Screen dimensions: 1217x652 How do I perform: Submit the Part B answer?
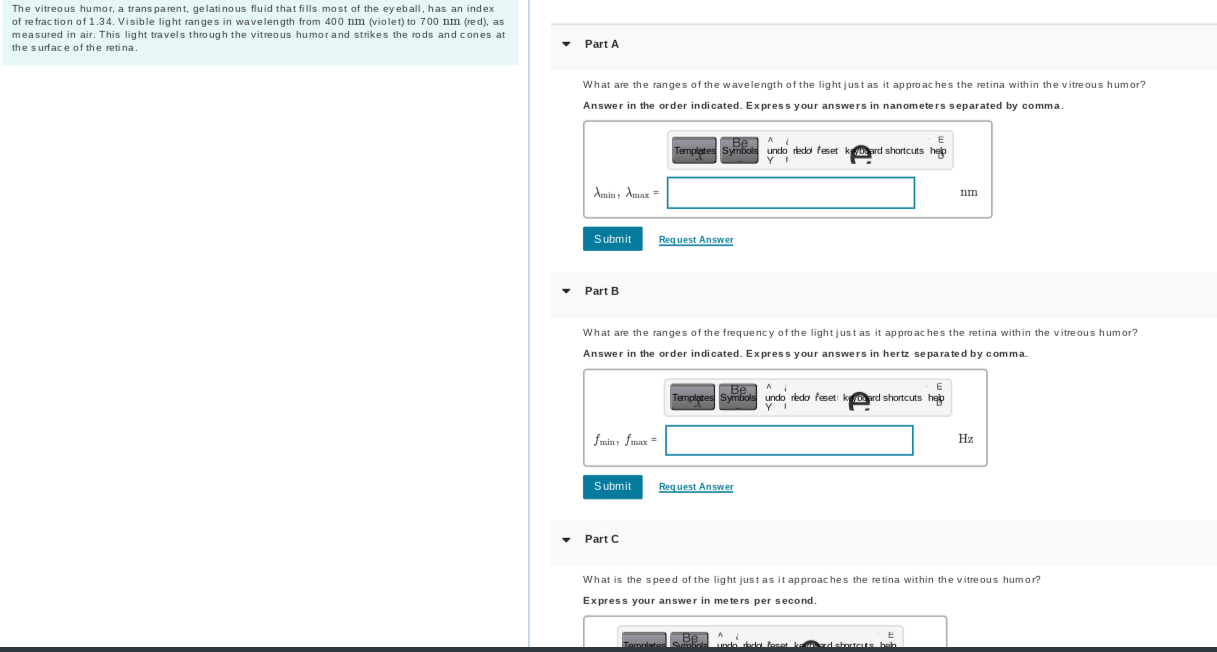(x=613, y=487)
